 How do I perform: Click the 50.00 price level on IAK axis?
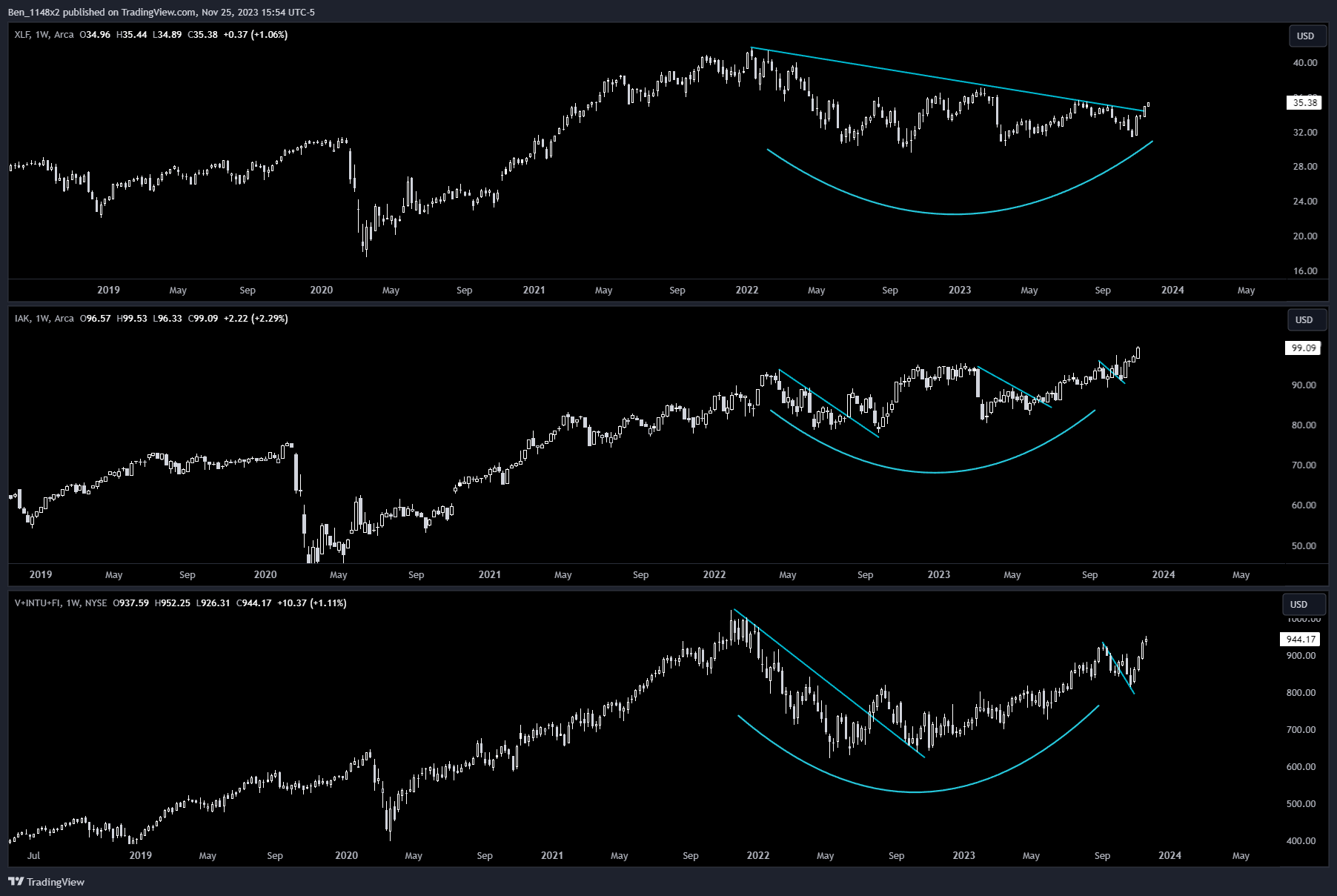[1304, 546]
